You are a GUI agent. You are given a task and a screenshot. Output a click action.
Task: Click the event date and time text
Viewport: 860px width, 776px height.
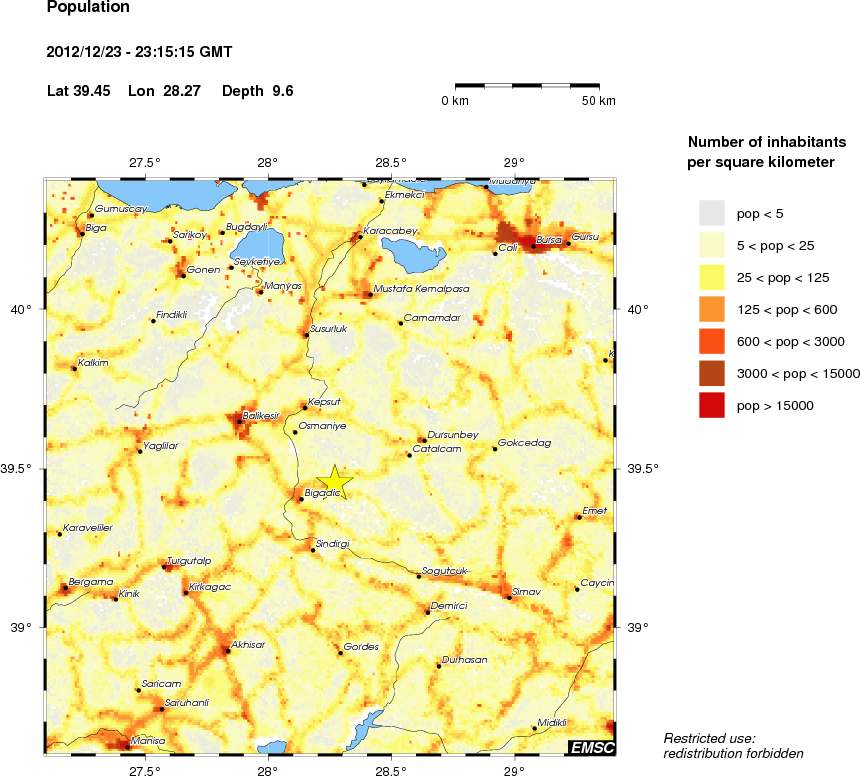pos(140,52)
